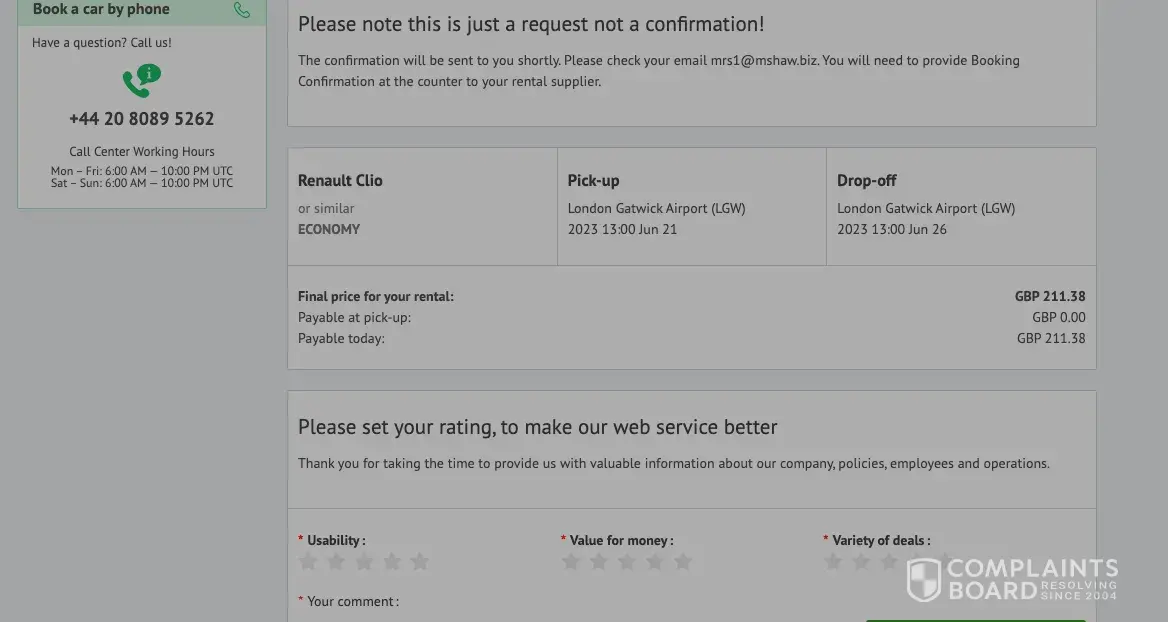Click the Complaints Board shield logo
The image size is (1168, 622).
pos(924,579)
